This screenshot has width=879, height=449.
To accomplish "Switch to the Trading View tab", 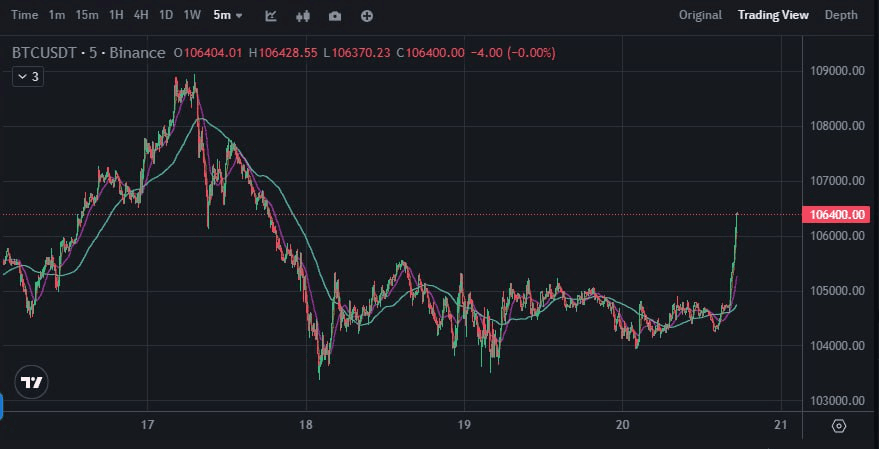I will [773, 15].
